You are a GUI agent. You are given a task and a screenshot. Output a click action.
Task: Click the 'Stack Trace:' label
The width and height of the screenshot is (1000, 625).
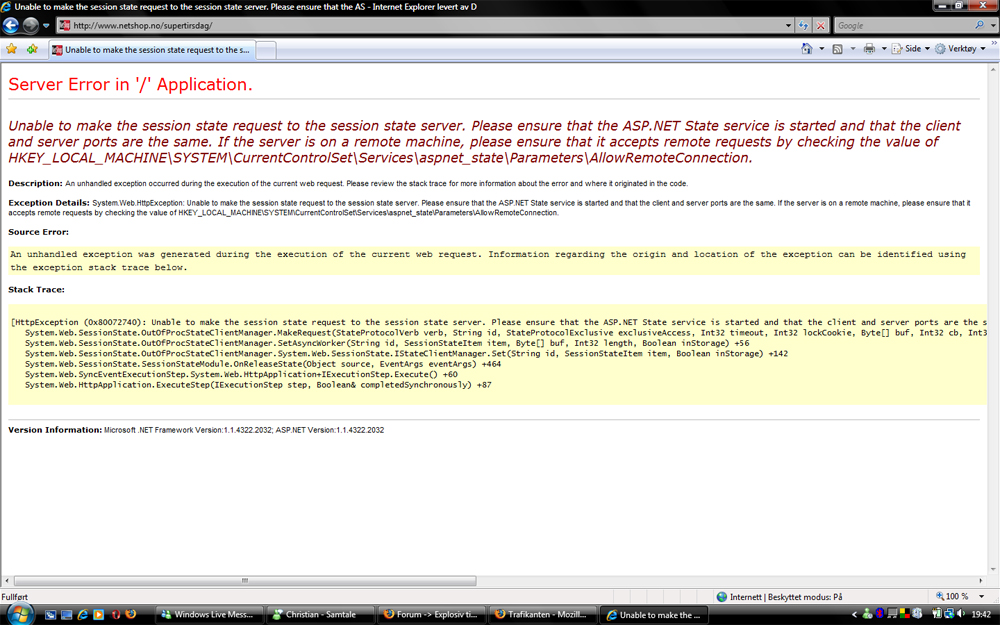[36, 290]
